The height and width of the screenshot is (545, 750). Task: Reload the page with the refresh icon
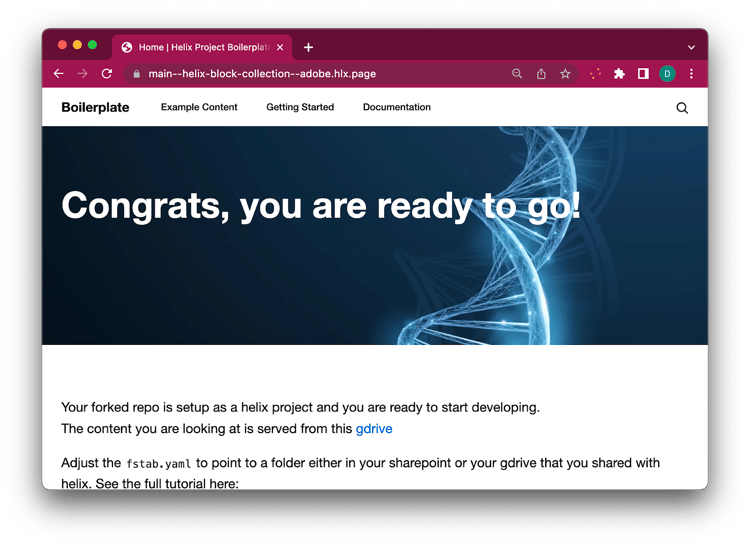[x=107, y=74]
